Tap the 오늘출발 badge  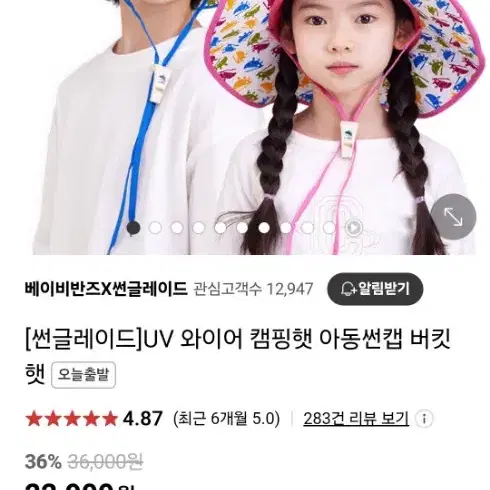click(x=83, y=375)
